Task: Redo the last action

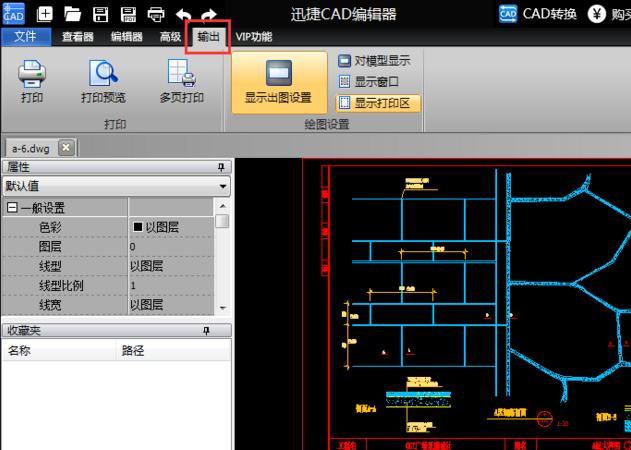Action: pyautogui.click(x=209, y=15)
